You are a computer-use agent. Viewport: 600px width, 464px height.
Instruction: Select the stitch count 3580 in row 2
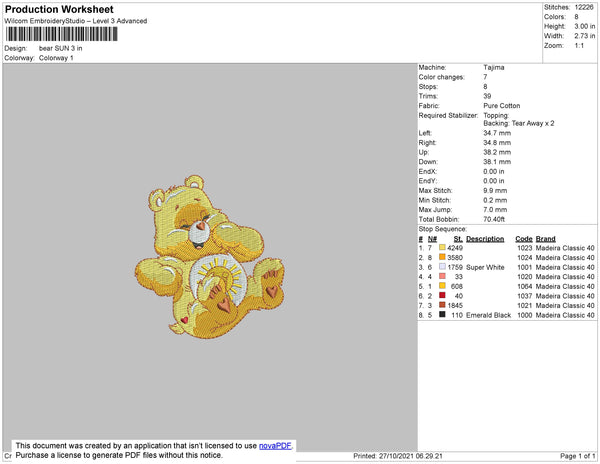[455, 257]
